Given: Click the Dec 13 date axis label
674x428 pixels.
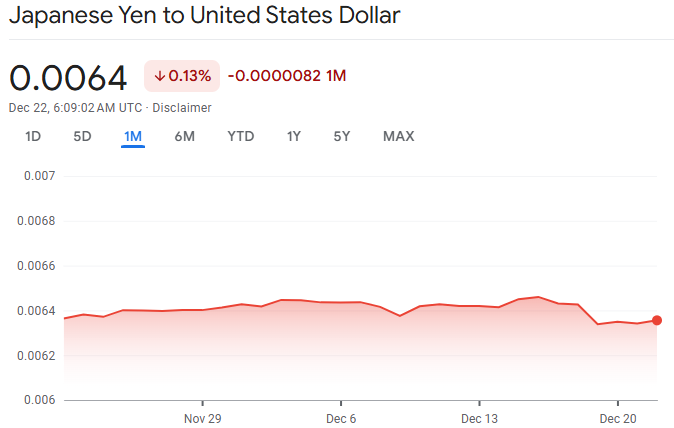Looking at the screenshot, I should tap(480, 417).
